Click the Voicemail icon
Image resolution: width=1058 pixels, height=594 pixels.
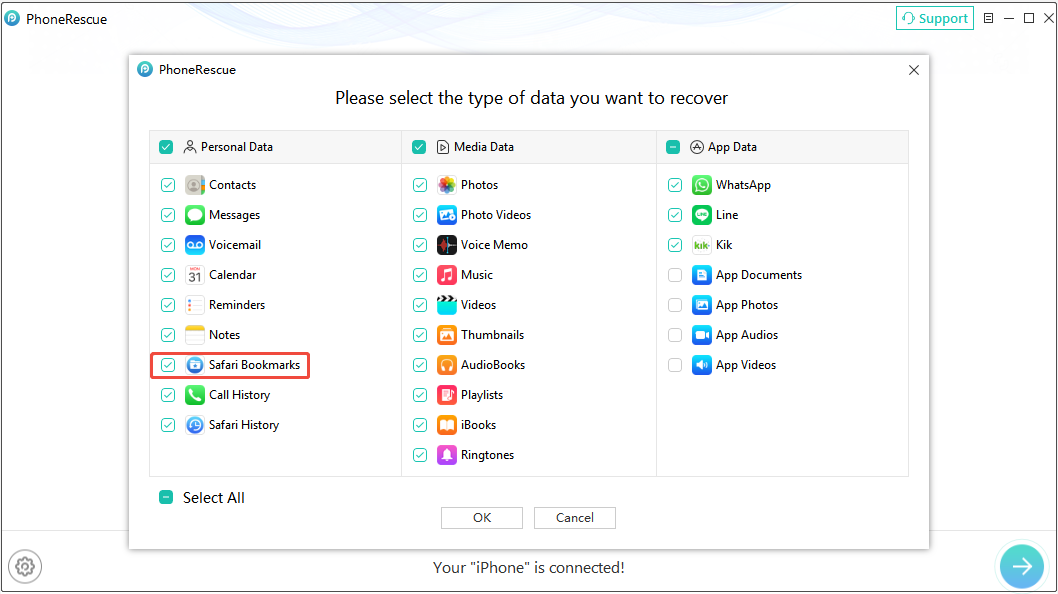[x=195, y=245]
